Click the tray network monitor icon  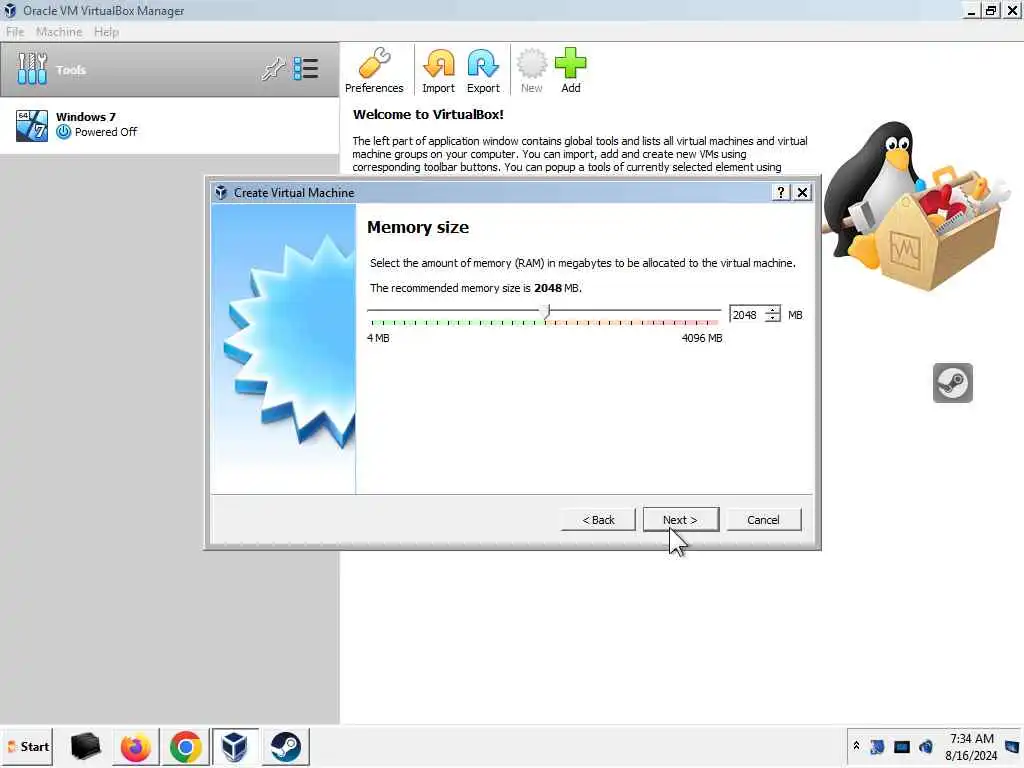click(x=902, y=746)
